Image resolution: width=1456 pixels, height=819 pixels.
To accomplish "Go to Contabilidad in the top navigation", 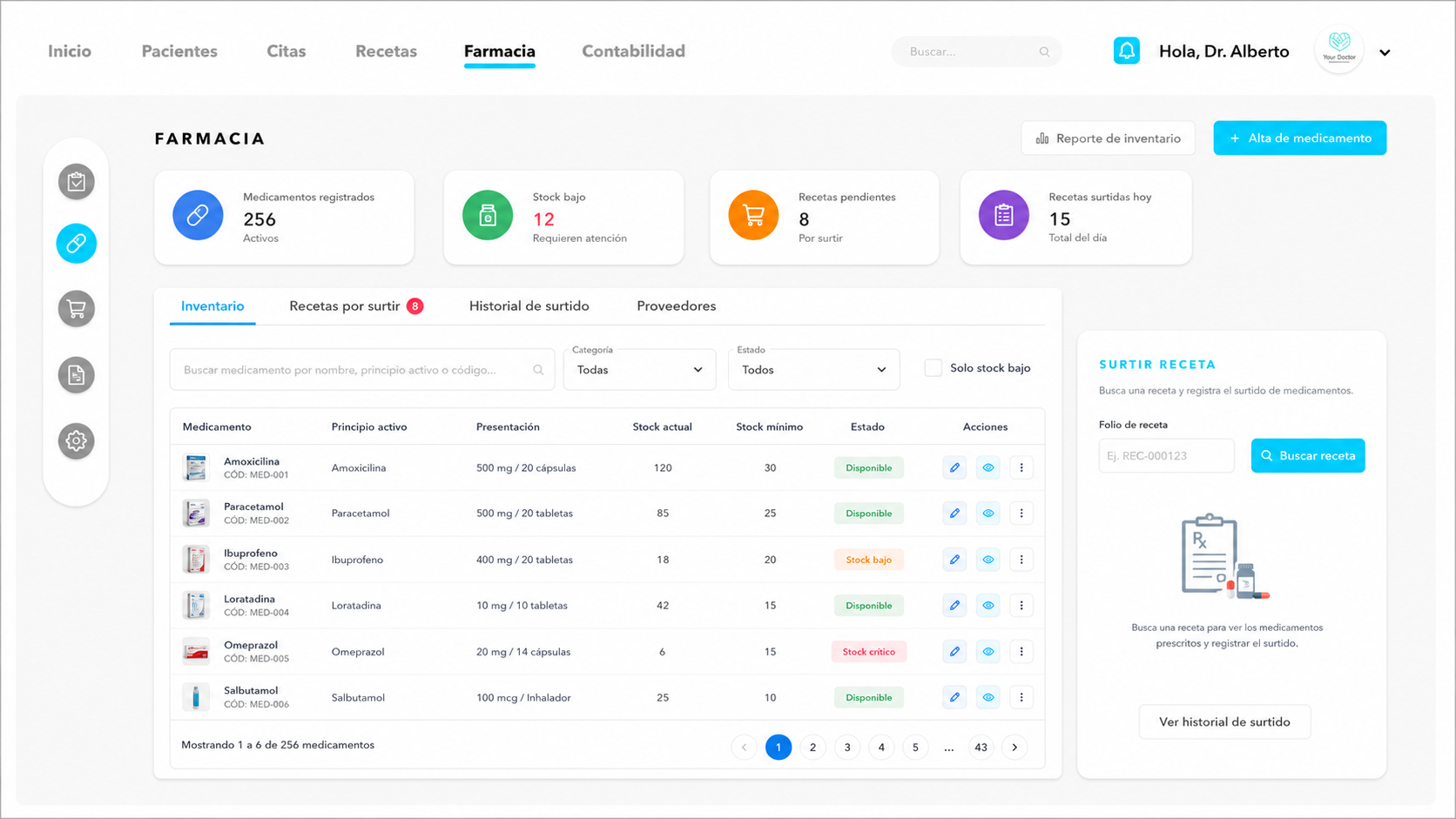I will pyautogui.click(x=633, y=51).
